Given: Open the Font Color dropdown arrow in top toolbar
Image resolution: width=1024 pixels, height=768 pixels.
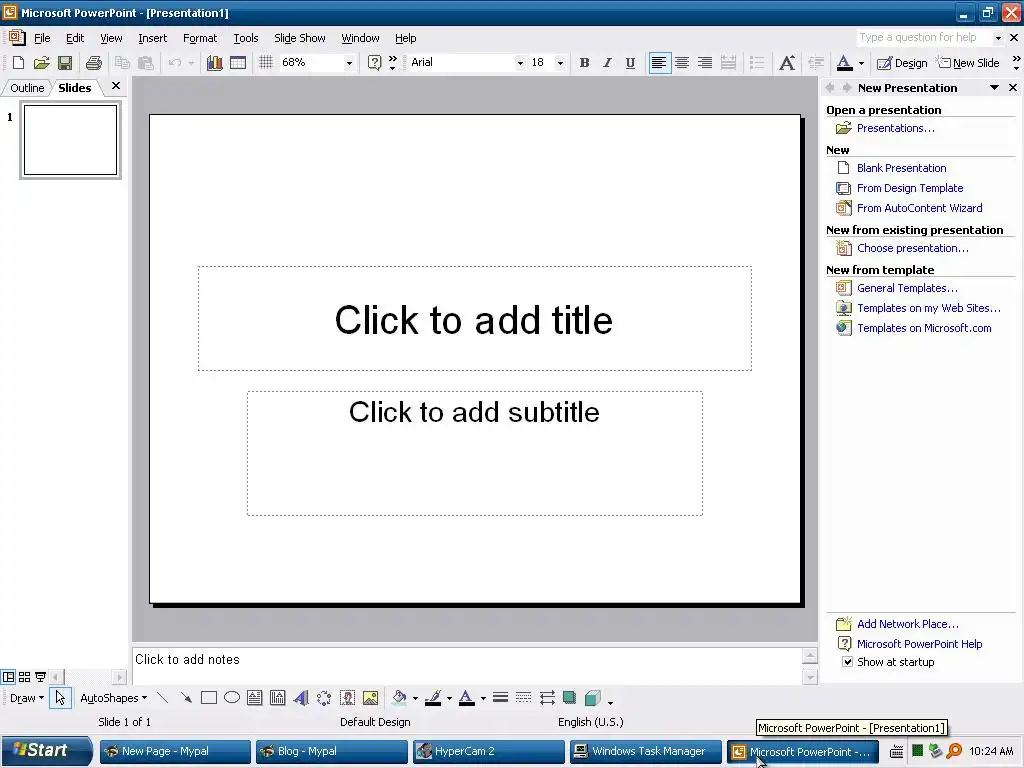Looking at the screenshot, I should pos(861,63).
